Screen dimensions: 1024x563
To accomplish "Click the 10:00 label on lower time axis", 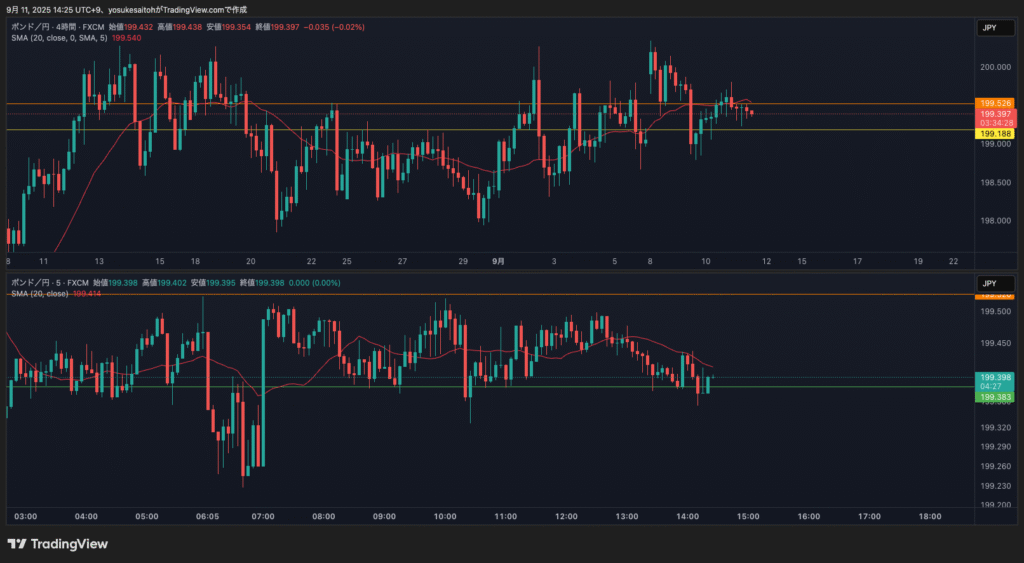I will (445, 516).
